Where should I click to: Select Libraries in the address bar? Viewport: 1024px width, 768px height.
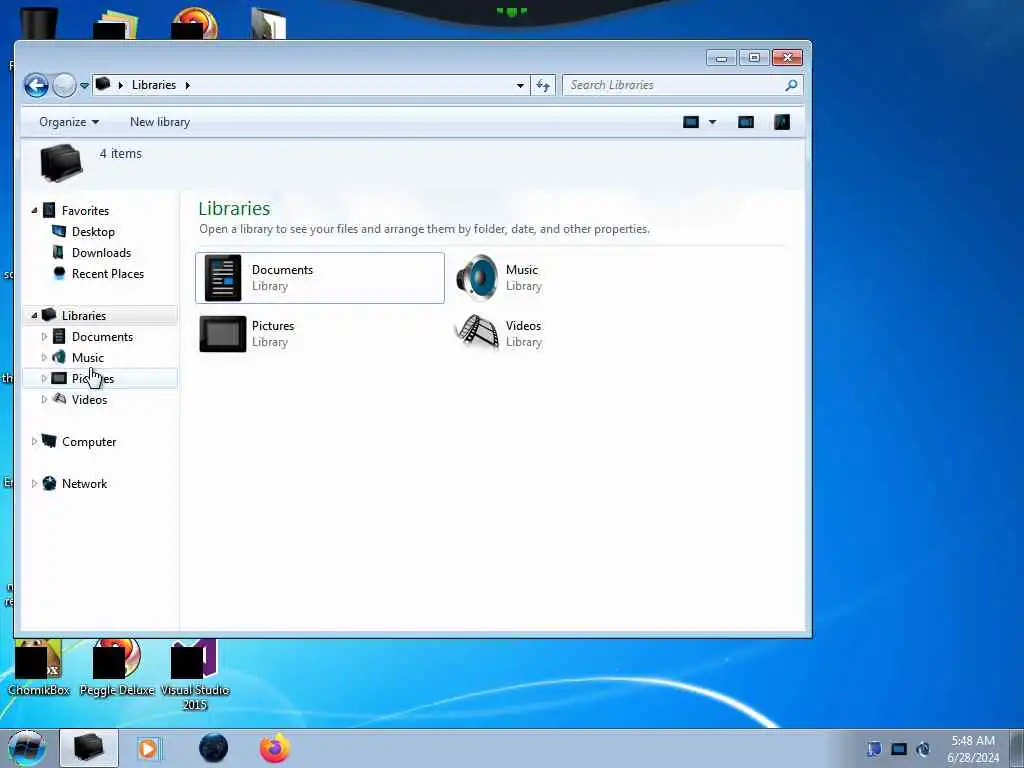[153, 85]
